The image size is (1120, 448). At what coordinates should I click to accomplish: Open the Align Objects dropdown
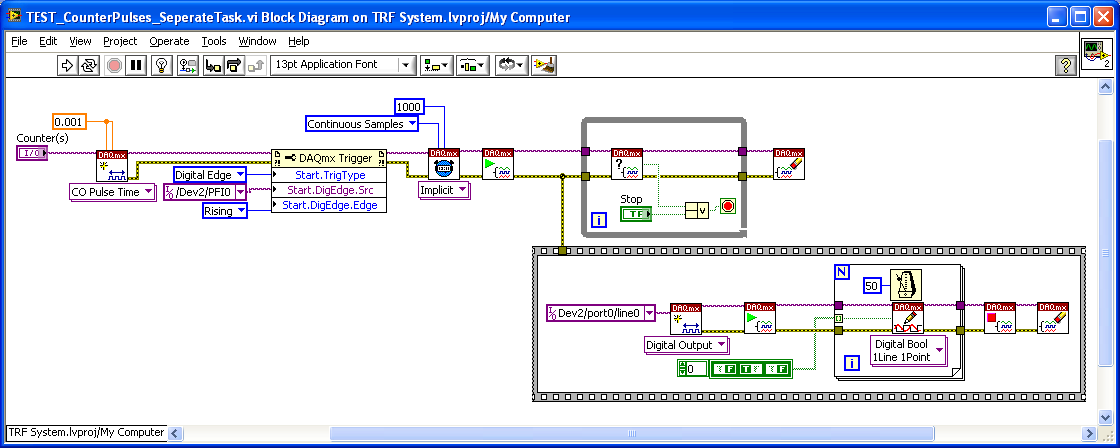[435, 65]
